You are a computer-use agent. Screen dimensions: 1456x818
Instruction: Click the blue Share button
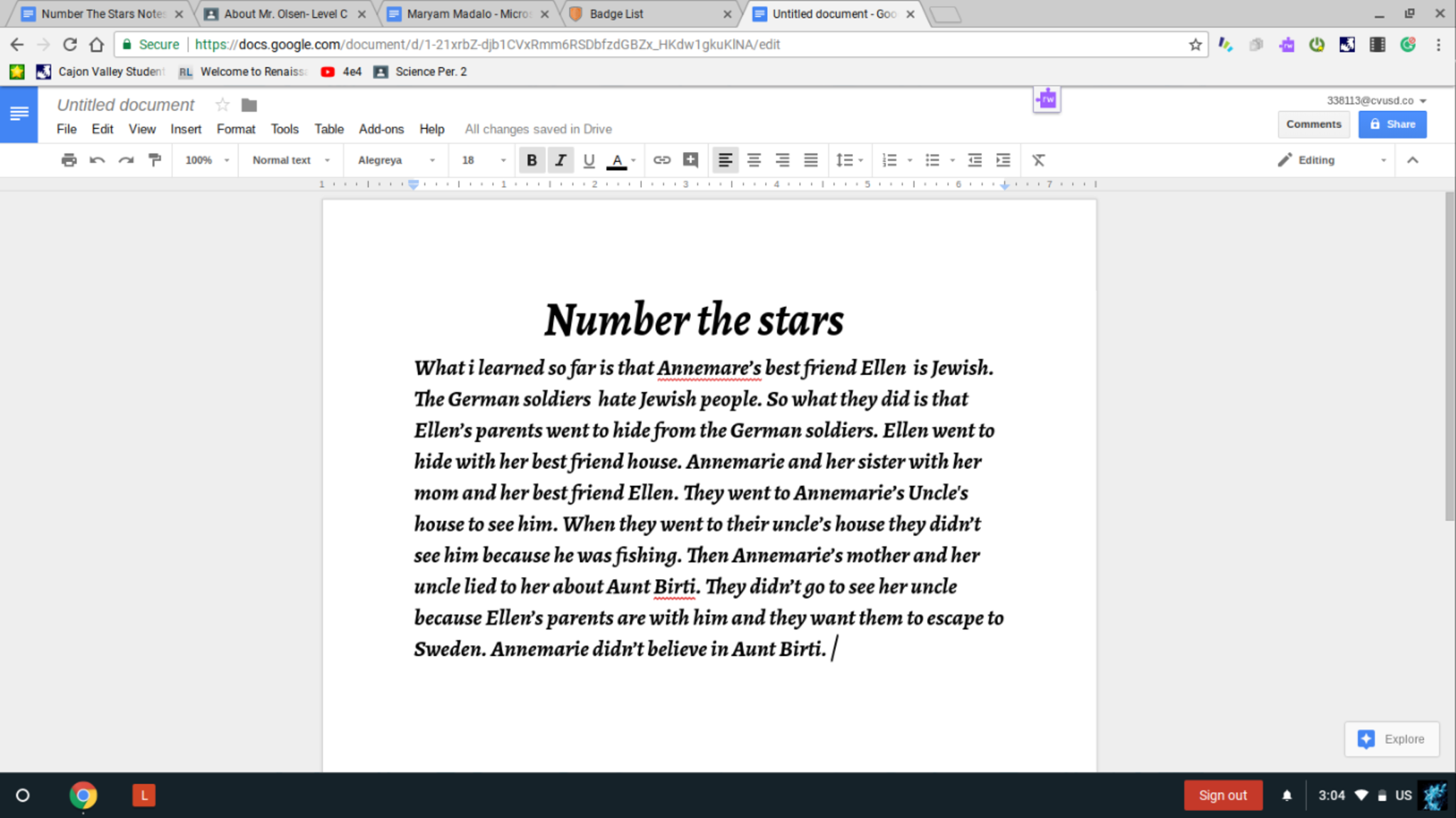tap(1392, 124)
